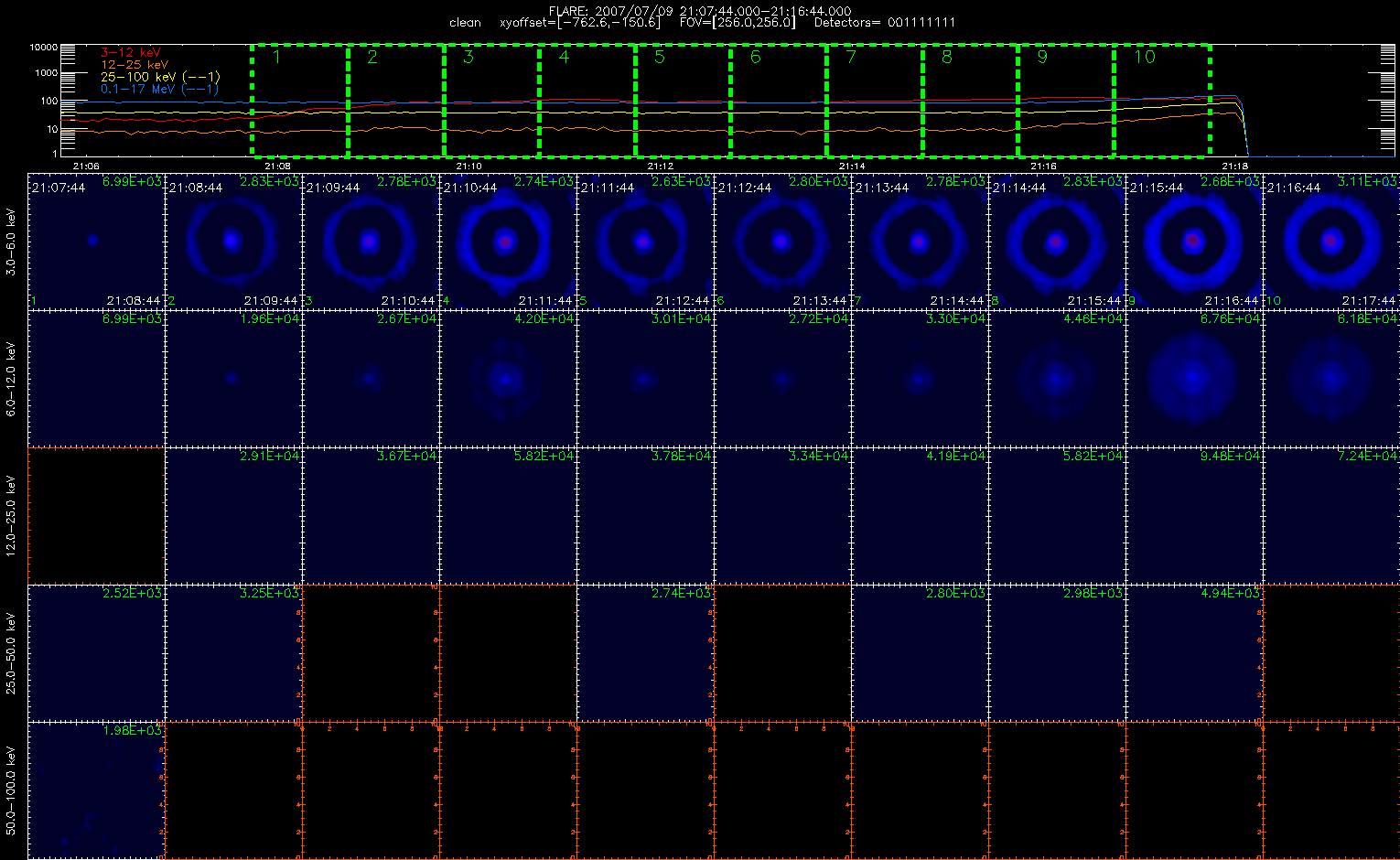Select the 3-6 keV image starting 21:07:44
Screen dimensions: 1400x860
pyautogui.click(x=96, y=242)
